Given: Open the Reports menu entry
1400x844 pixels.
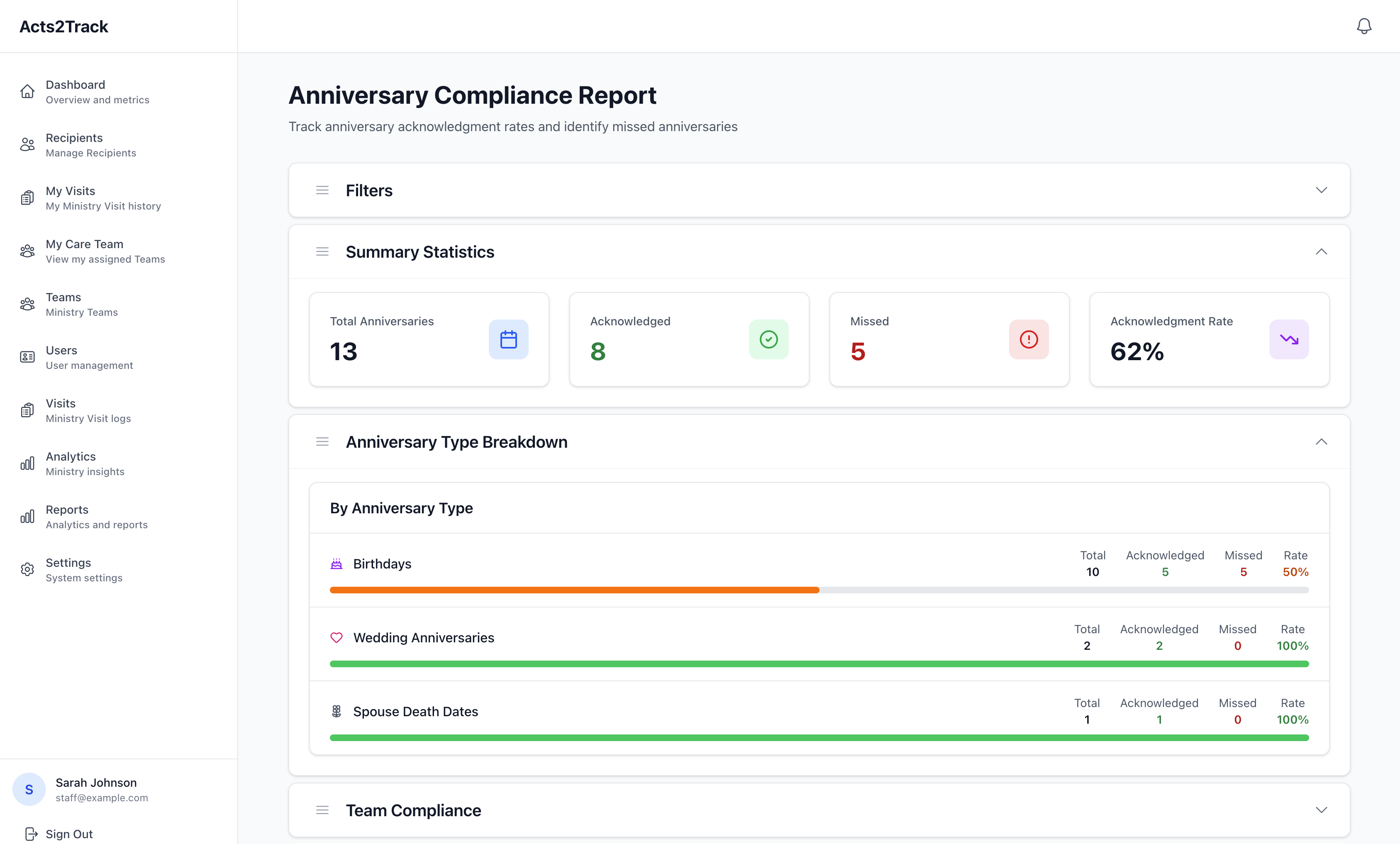Looking at the screenshot, I should pyautogui.click(x=28, y=516).
